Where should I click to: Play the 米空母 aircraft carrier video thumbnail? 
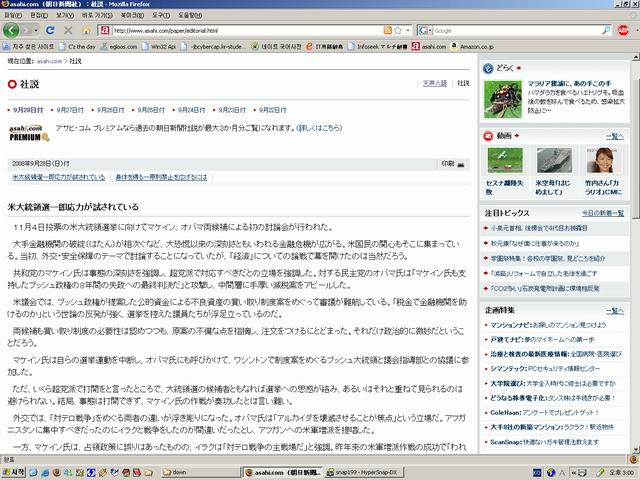click(554, 160)
